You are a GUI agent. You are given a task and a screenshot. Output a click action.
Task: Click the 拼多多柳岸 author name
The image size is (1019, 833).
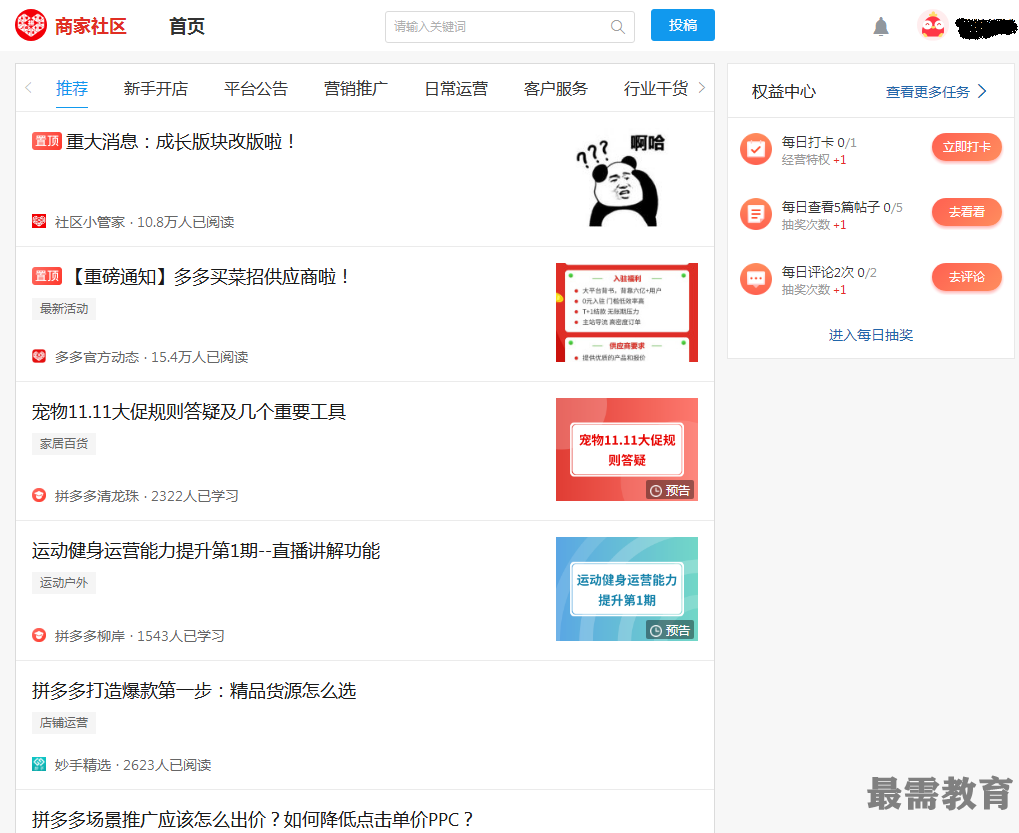90,636
